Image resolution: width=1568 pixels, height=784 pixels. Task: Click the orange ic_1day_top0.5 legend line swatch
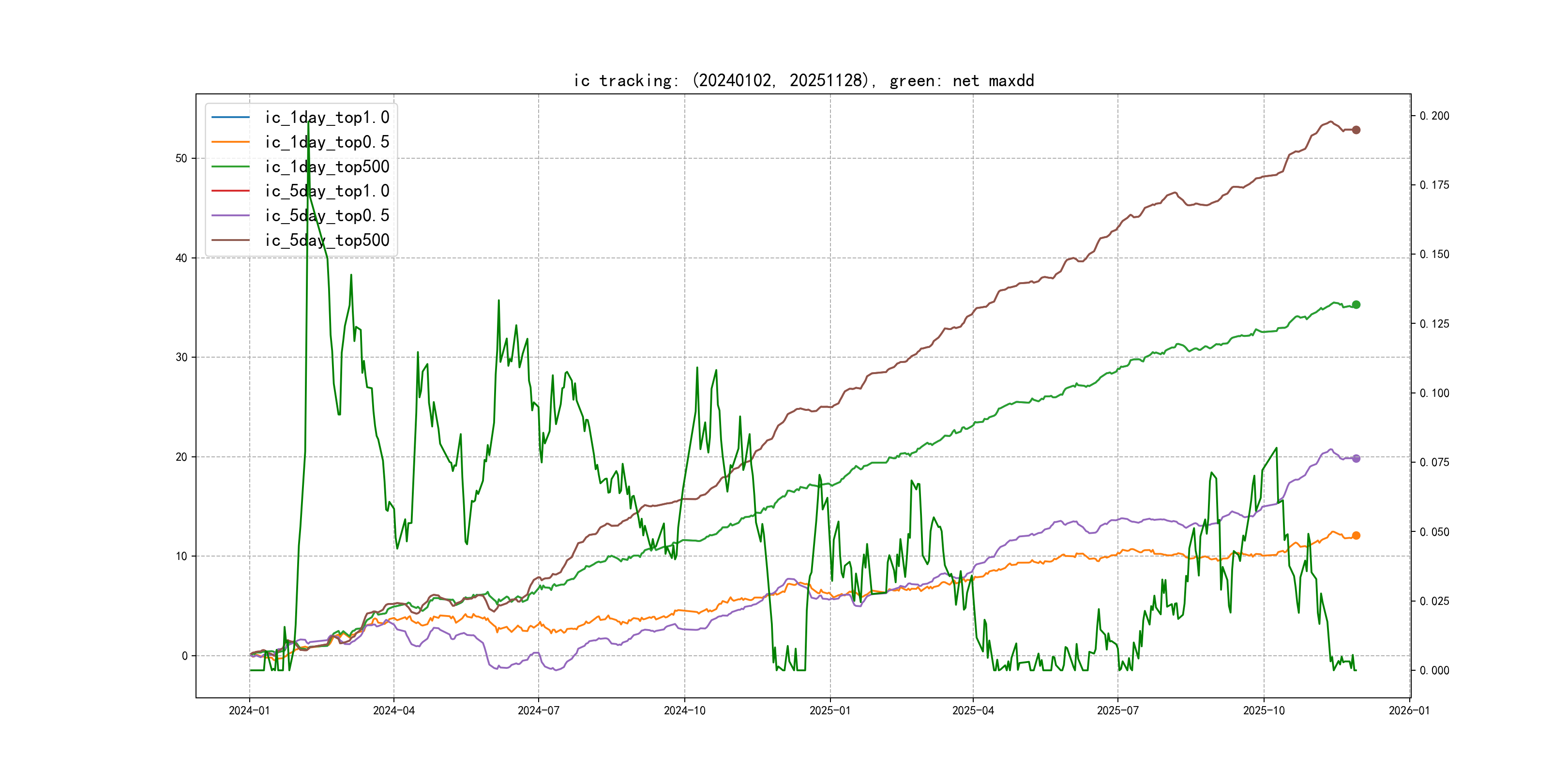pyautogui.click(x=230, y=142)
